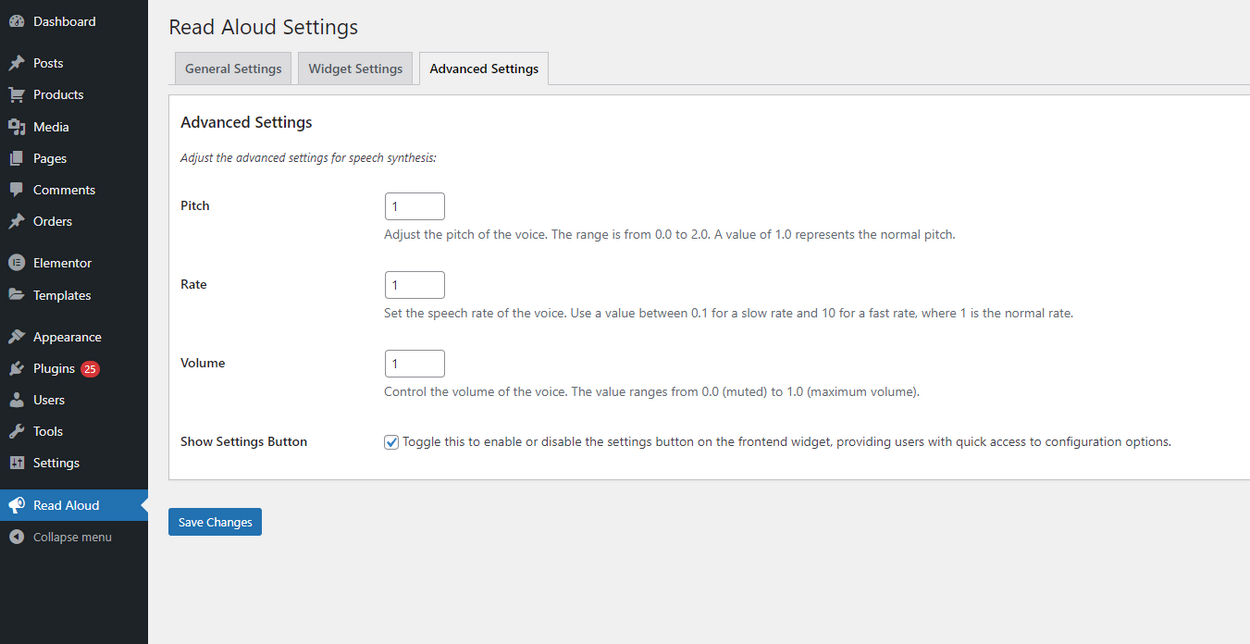Viewport: 1250px width, 644px height.
Task: Click the Volume input box
Action: tap(414, 364)
